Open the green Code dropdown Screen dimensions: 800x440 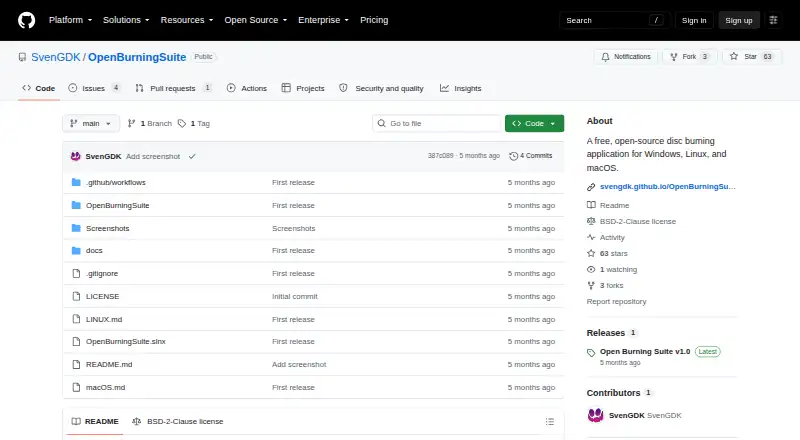point(534,124)
